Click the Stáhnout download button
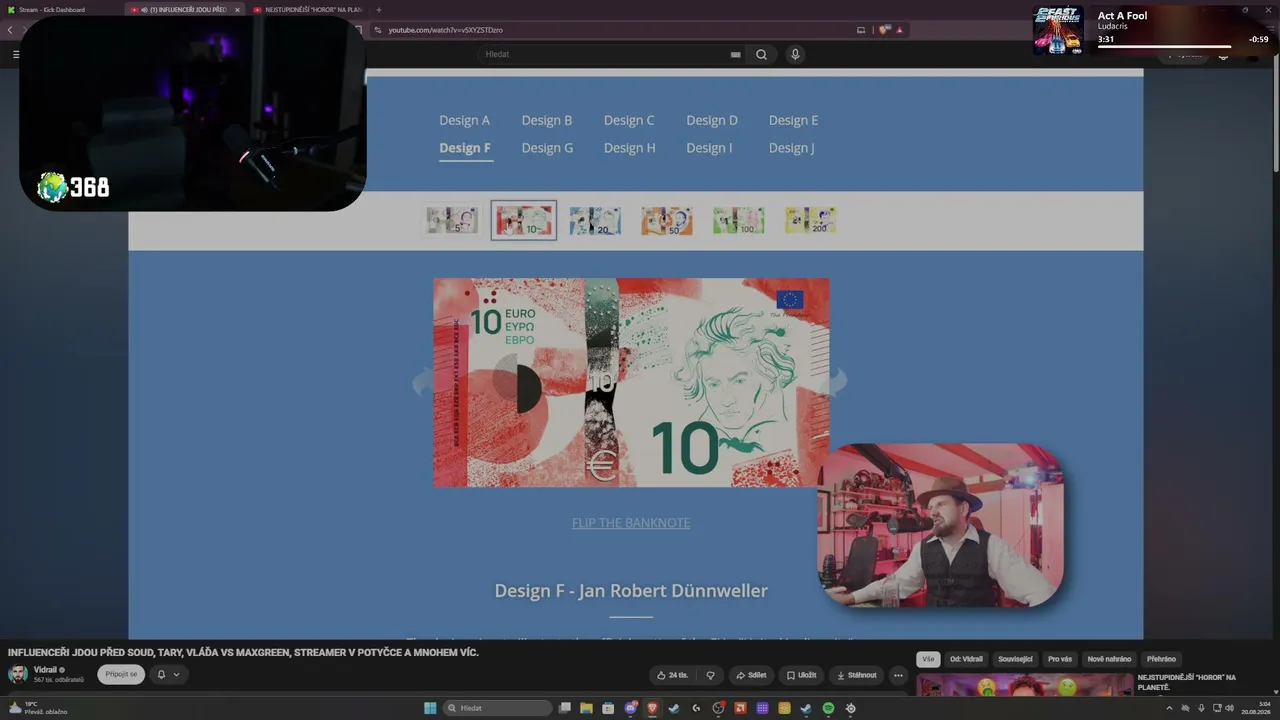The width and height of the screenshot is (1280, 720). [856, 675]
